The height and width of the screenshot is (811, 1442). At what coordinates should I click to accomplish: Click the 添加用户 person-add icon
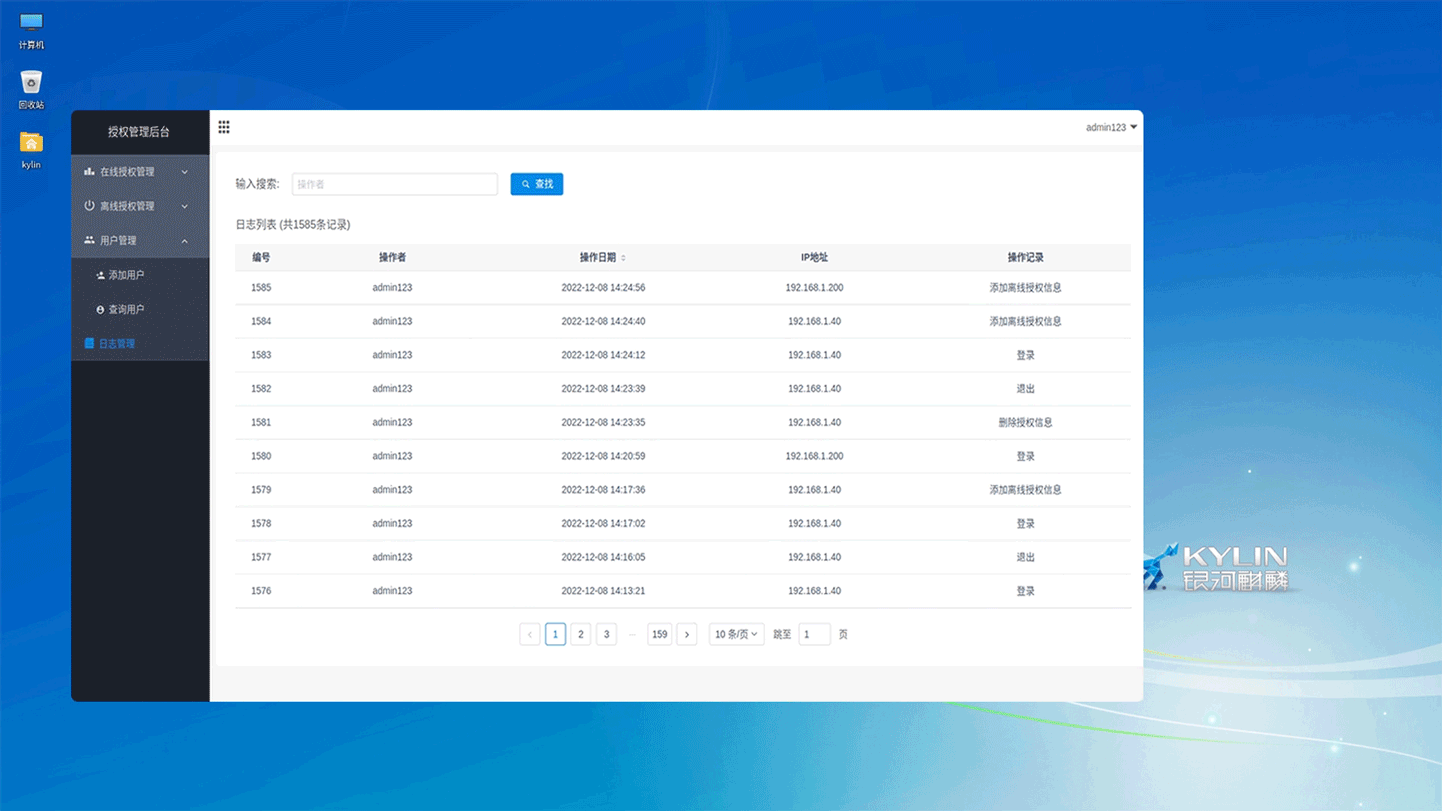(100, 275)
